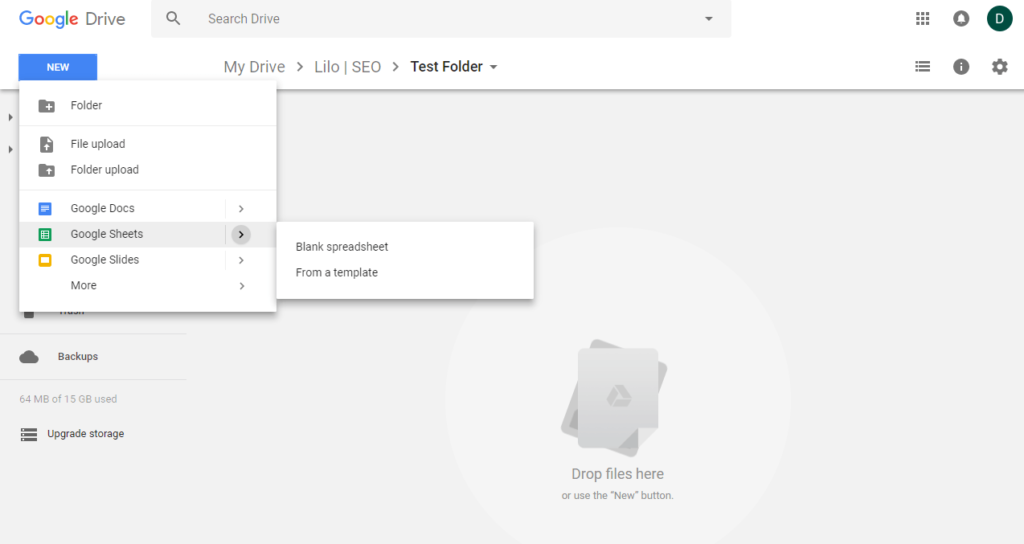Open the Test Folder dropdown arrow
Screen dimensions: 1024x544
(494, 67)
